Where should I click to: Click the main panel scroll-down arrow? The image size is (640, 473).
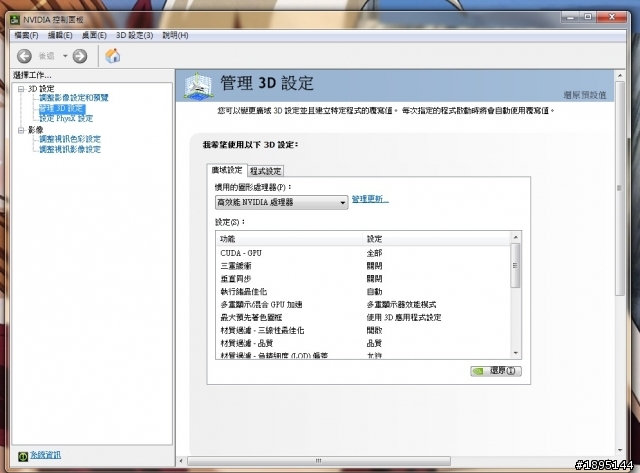(620, 451)
